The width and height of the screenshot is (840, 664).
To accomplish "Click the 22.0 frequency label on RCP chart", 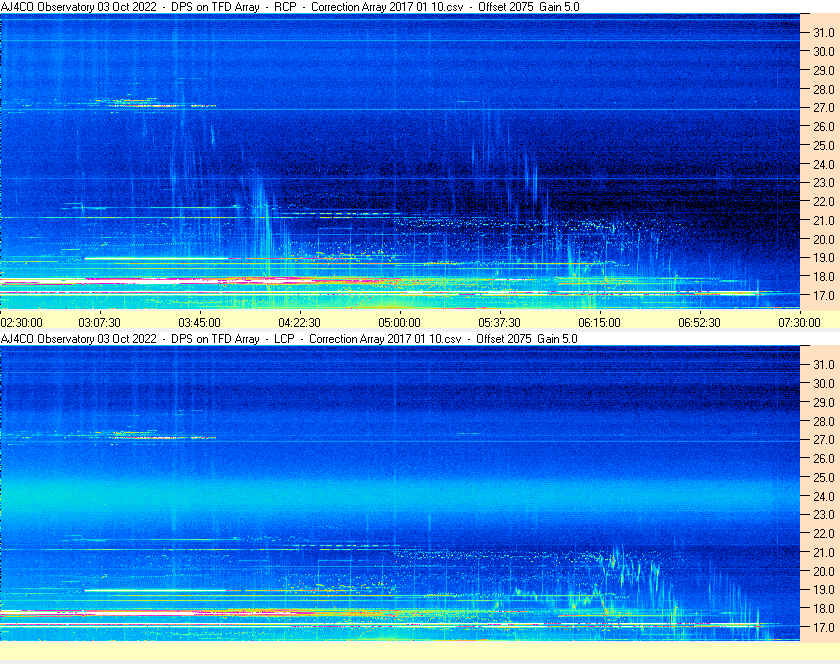I will click(824, 202).
